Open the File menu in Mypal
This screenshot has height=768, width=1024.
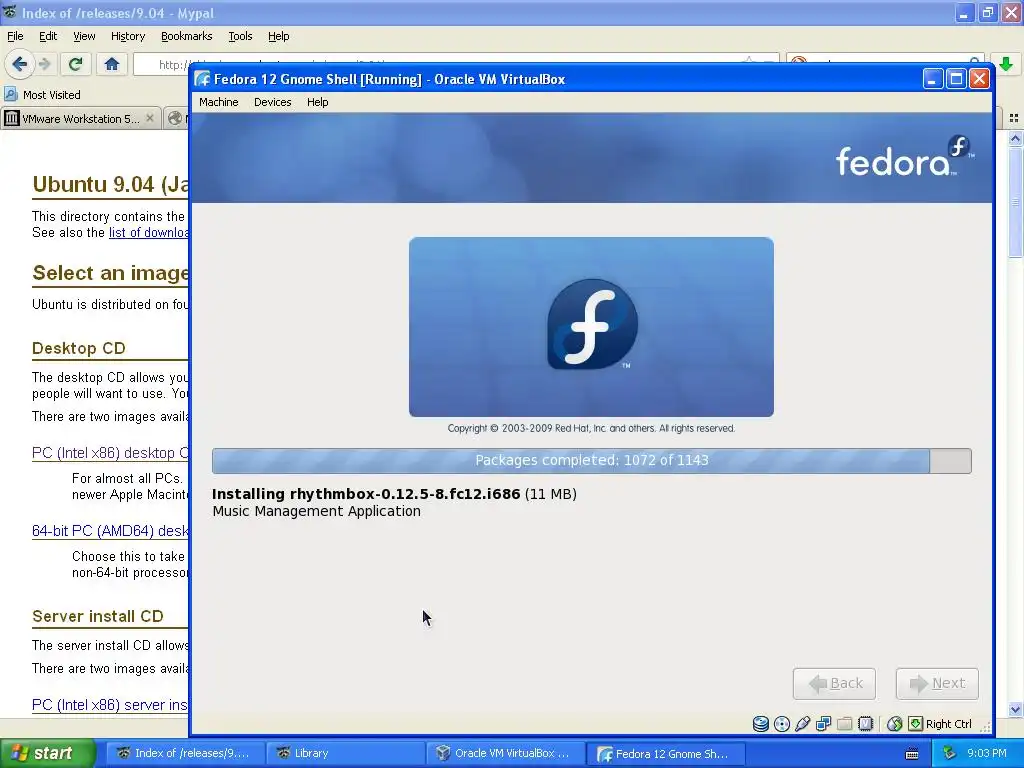click(x=15, y=36)
